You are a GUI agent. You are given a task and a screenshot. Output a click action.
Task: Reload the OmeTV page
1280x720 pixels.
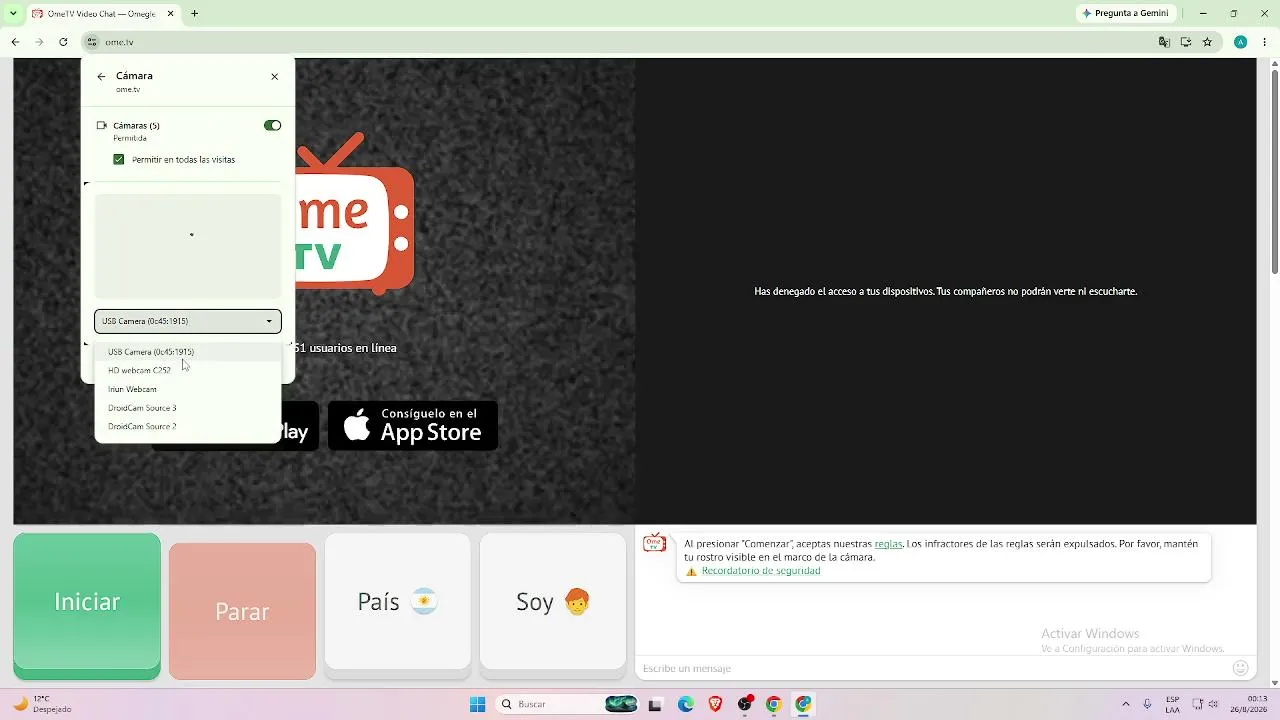(x=63, y=42)
